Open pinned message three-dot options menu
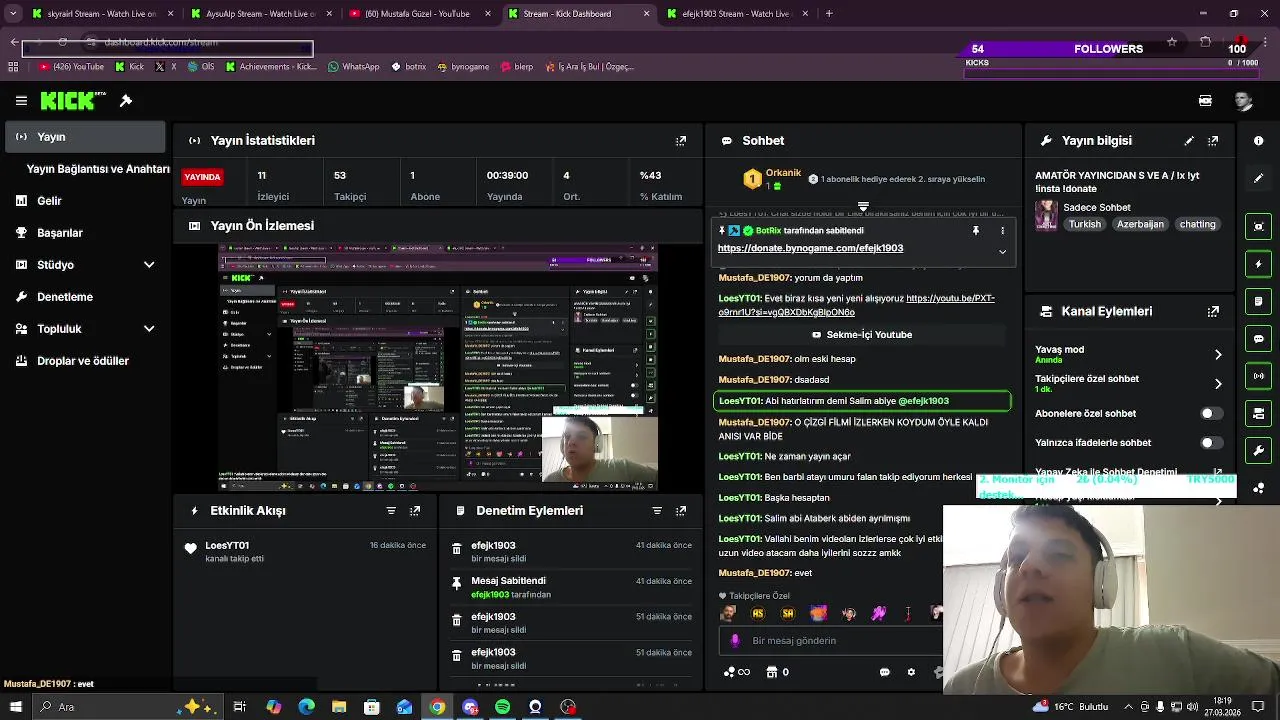The height and width of the screenshot is (720, 1280). click(1002, 231)
